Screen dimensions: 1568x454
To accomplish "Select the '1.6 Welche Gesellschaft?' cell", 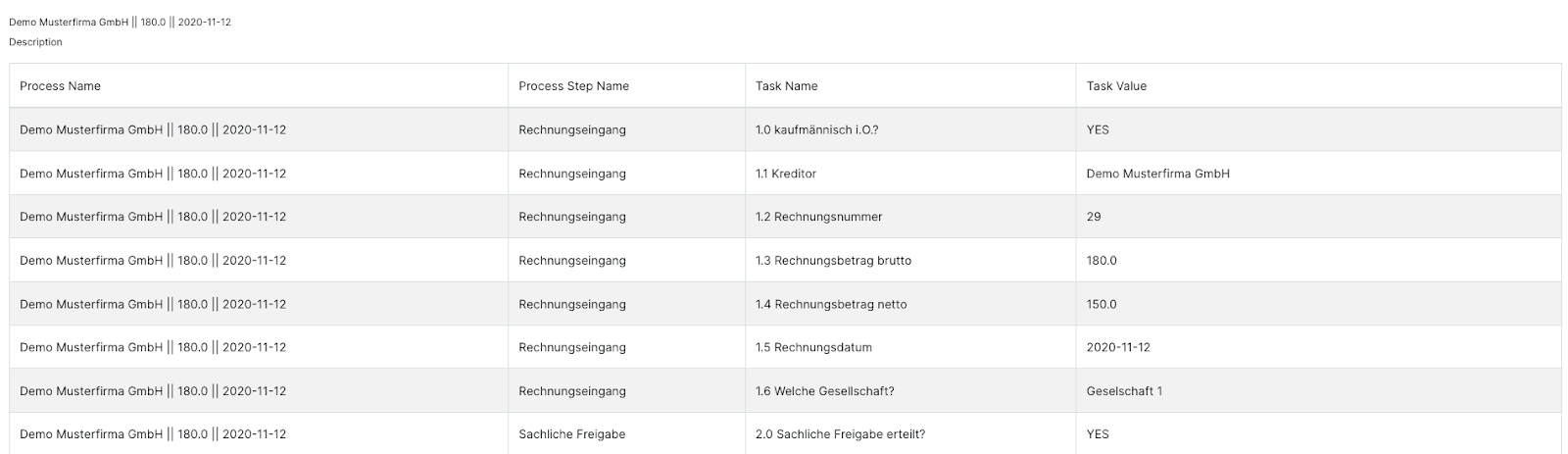I will [910, 391].
